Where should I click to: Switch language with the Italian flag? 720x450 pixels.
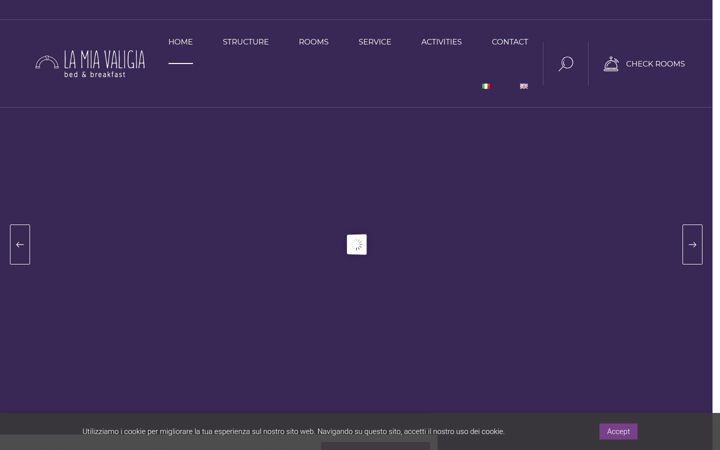[x=486, y=86]
